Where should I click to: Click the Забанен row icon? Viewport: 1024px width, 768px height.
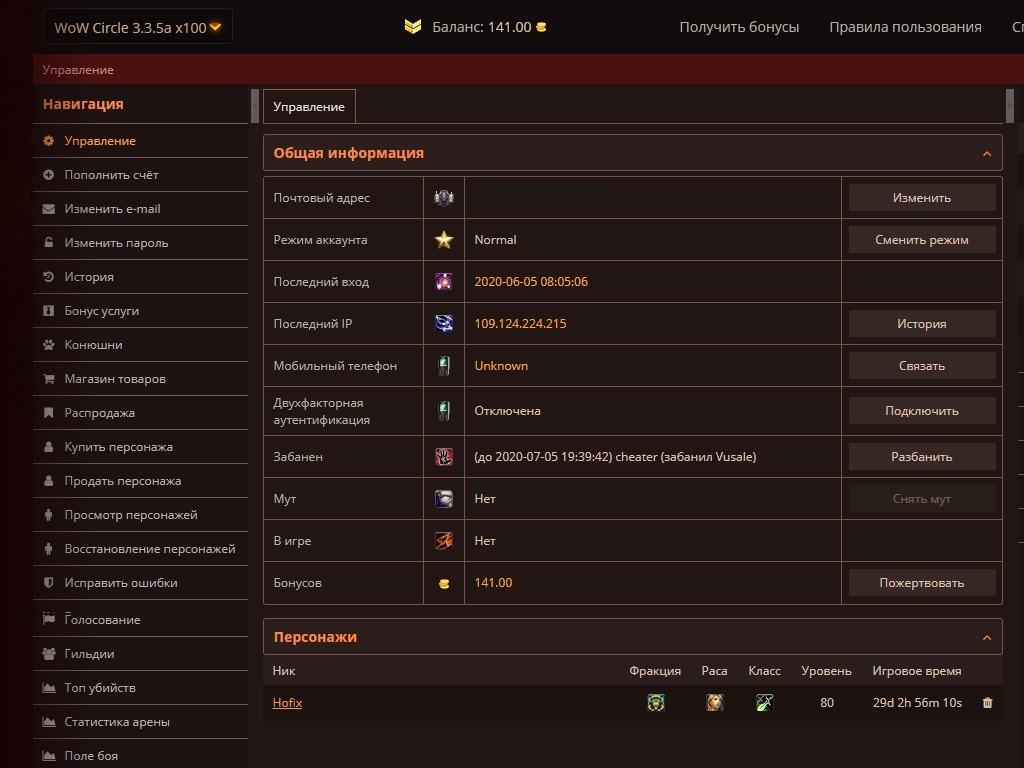(x=444, y=457)
